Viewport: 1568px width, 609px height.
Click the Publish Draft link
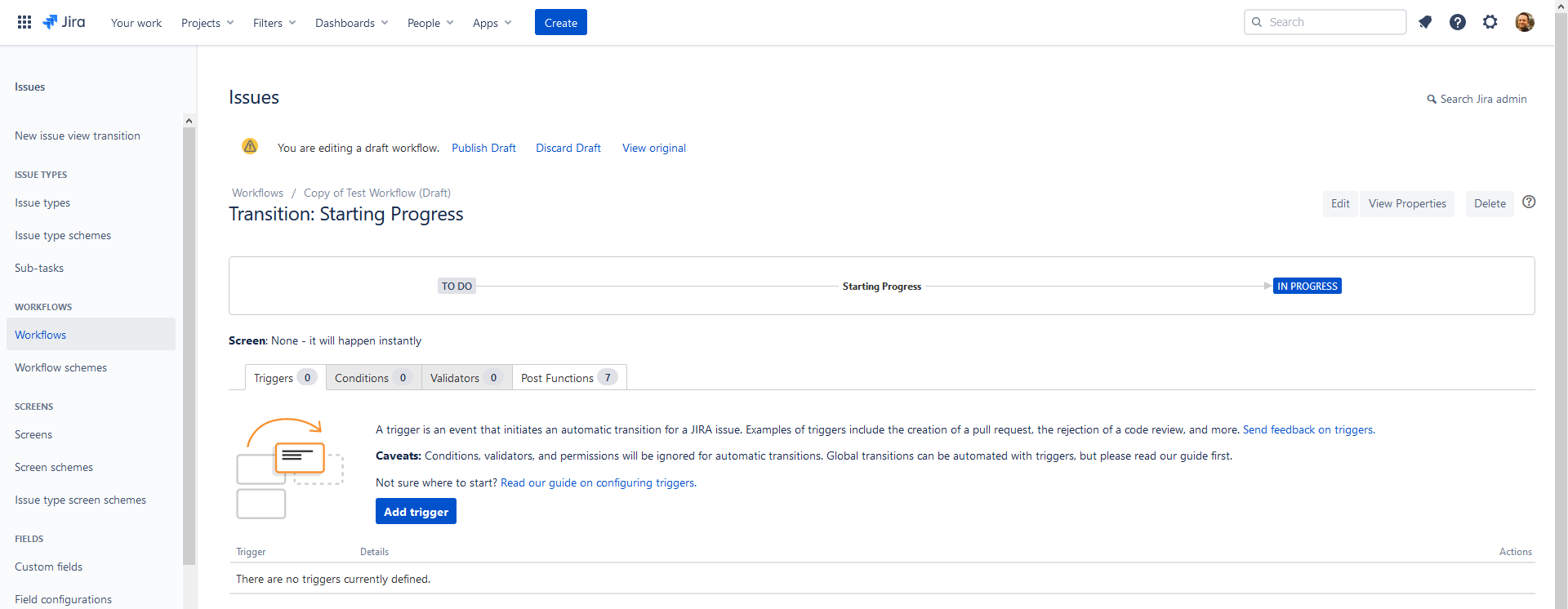click(483, 148)
